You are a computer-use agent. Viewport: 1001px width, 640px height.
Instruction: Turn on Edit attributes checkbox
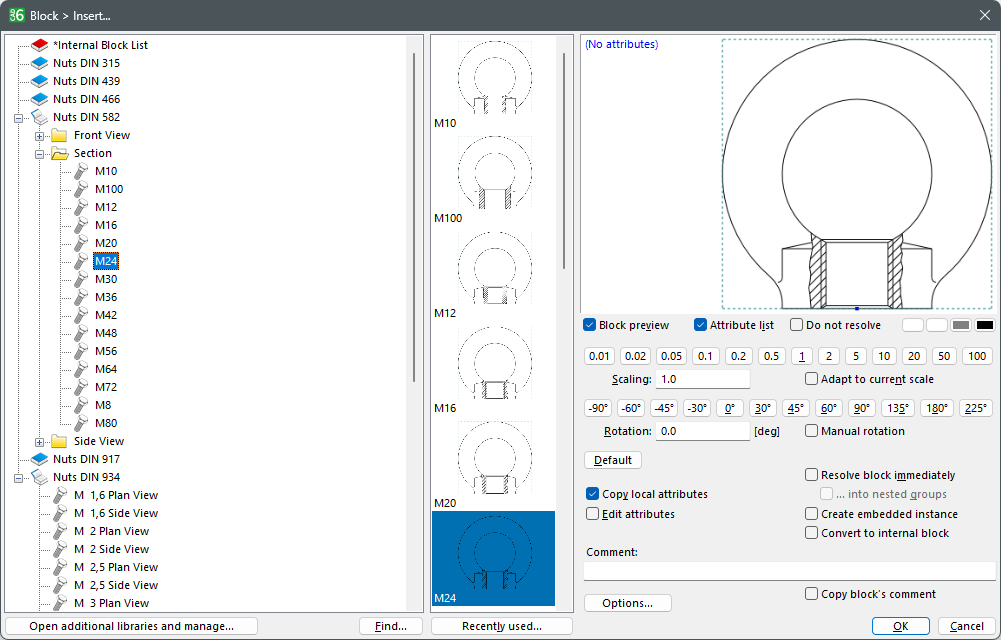pos(592,514)
